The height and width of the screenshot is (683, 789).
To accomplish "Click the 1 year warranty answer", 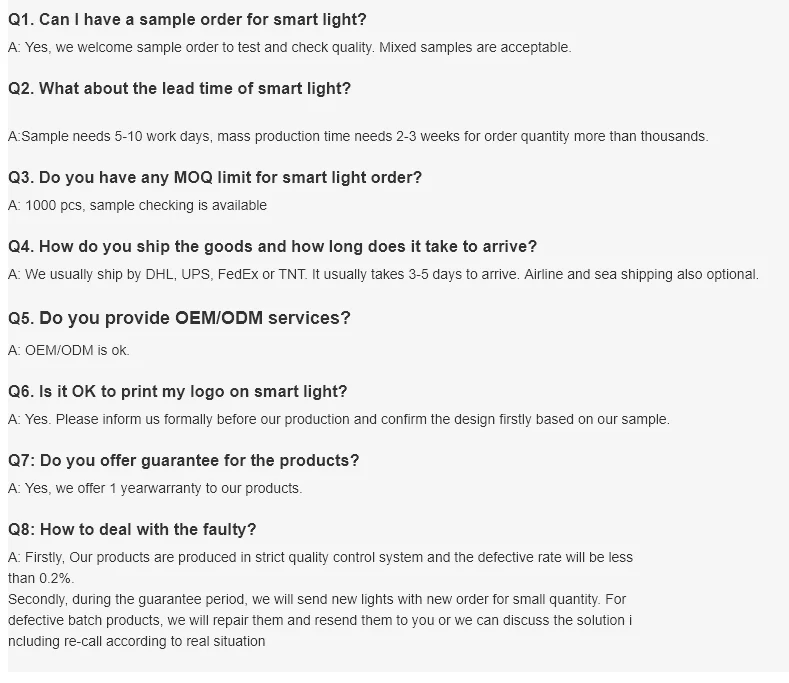I will pos(155,488).
